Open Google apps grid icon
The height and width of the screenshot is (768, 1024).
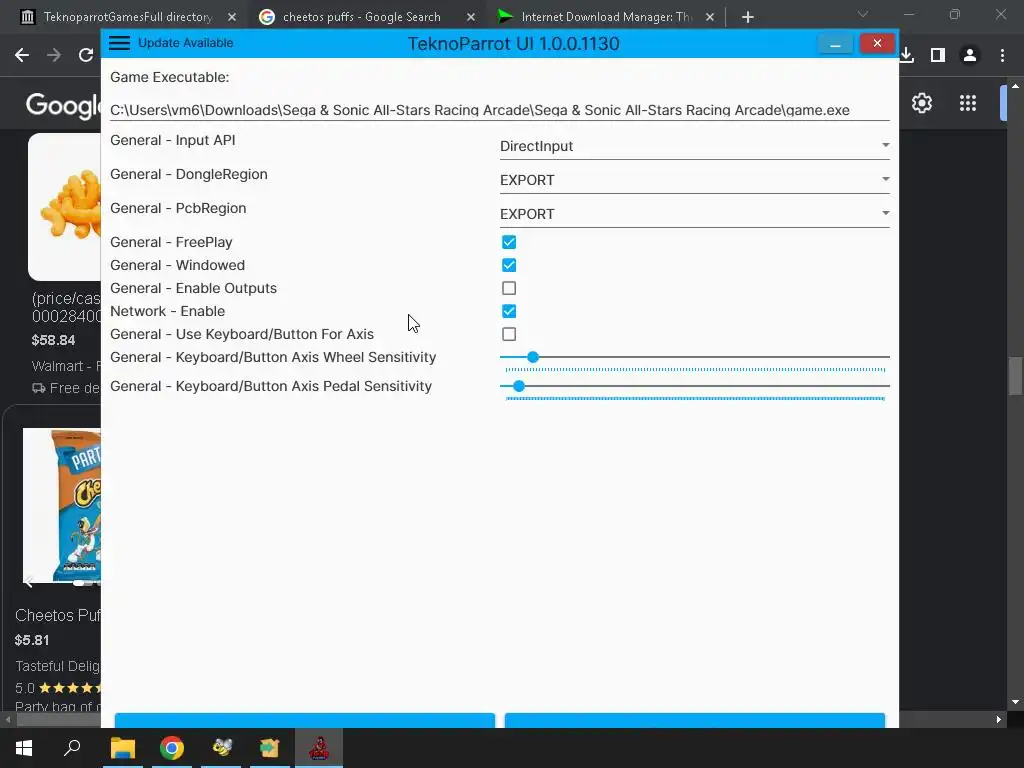[x=968, y=103]
